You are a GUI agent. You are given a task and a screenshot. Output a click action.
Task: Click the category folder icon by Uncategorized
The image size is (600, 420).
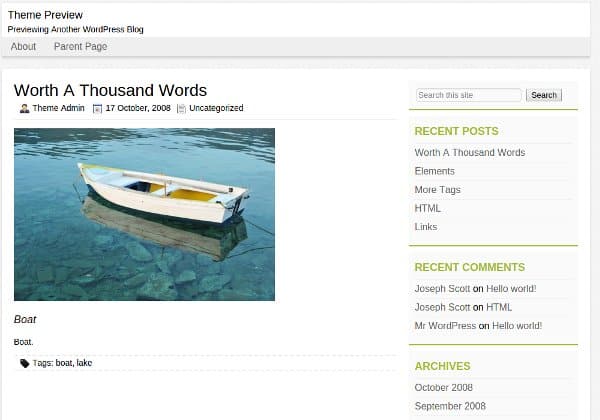tap(181, 108)
